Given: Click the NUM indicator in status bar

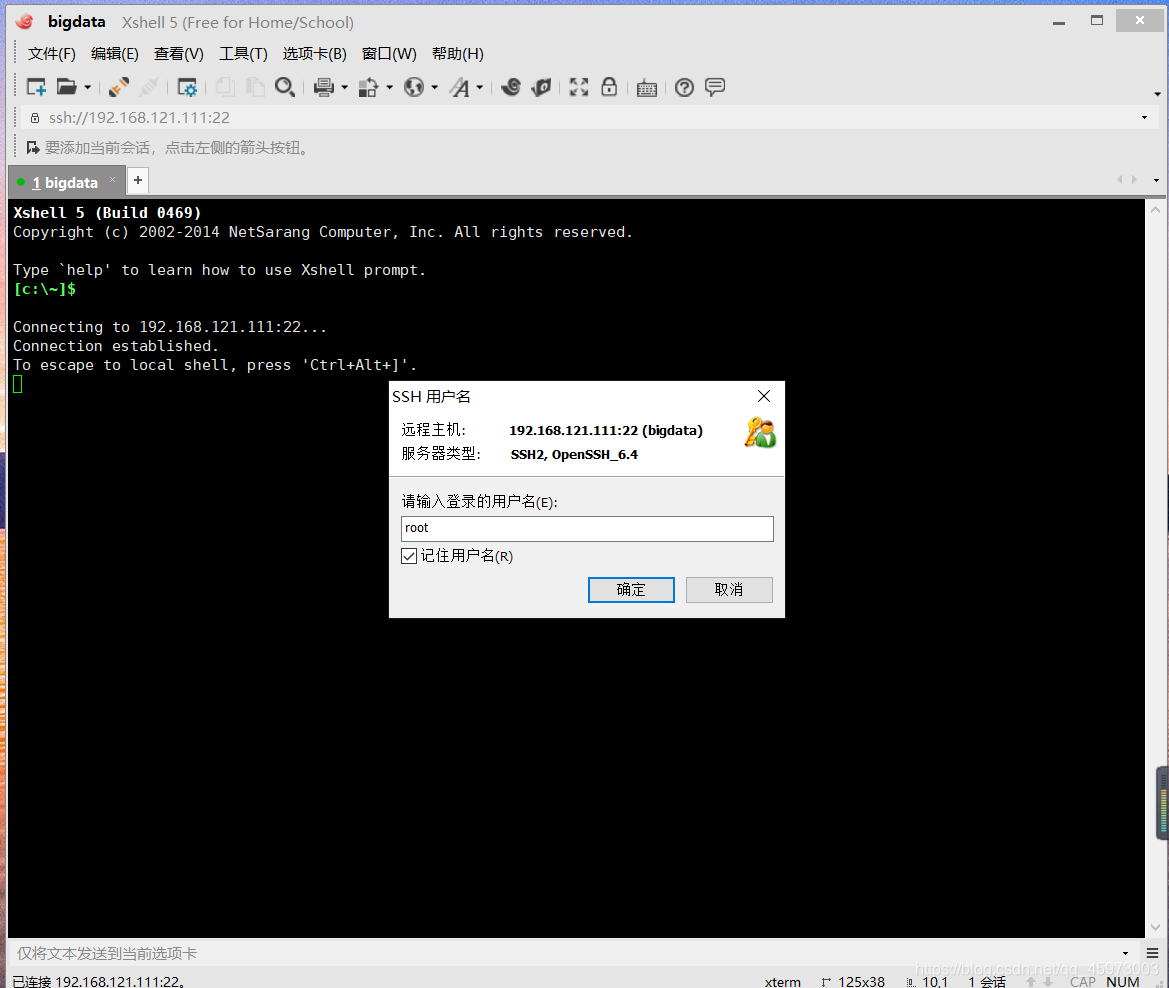Looking at the screenshot, I should point(1123,981).
